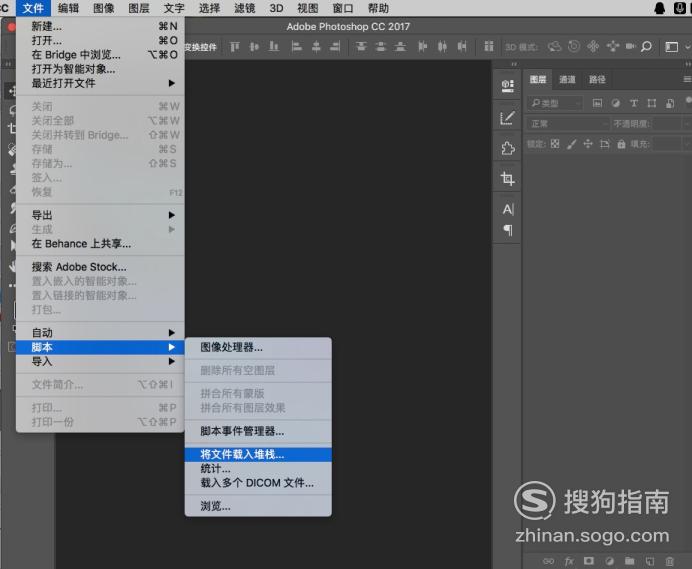Click the add layer mask icon
The height and width of the screenshot is (569, 692).
[x=589, y=561]
